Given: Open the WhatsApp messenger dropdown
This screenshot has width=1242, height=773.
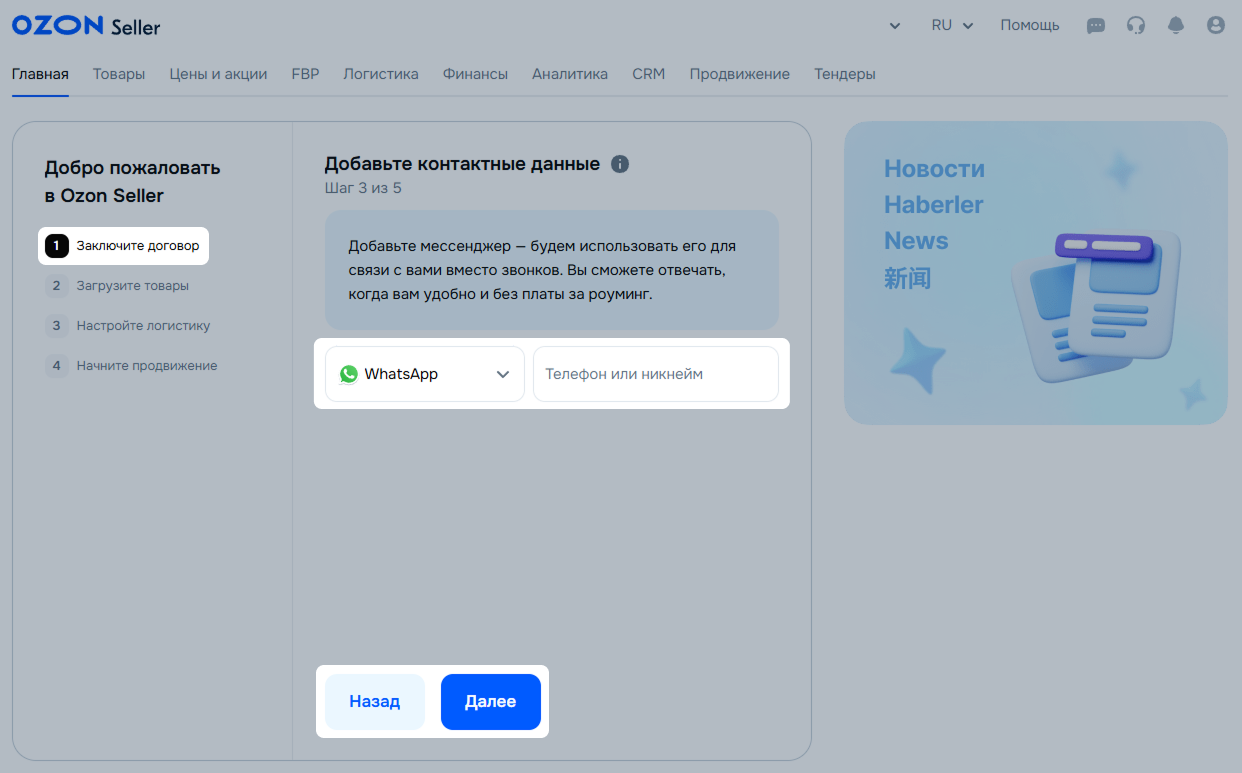Looking at the screenshot, I should (x=425, y=374).
